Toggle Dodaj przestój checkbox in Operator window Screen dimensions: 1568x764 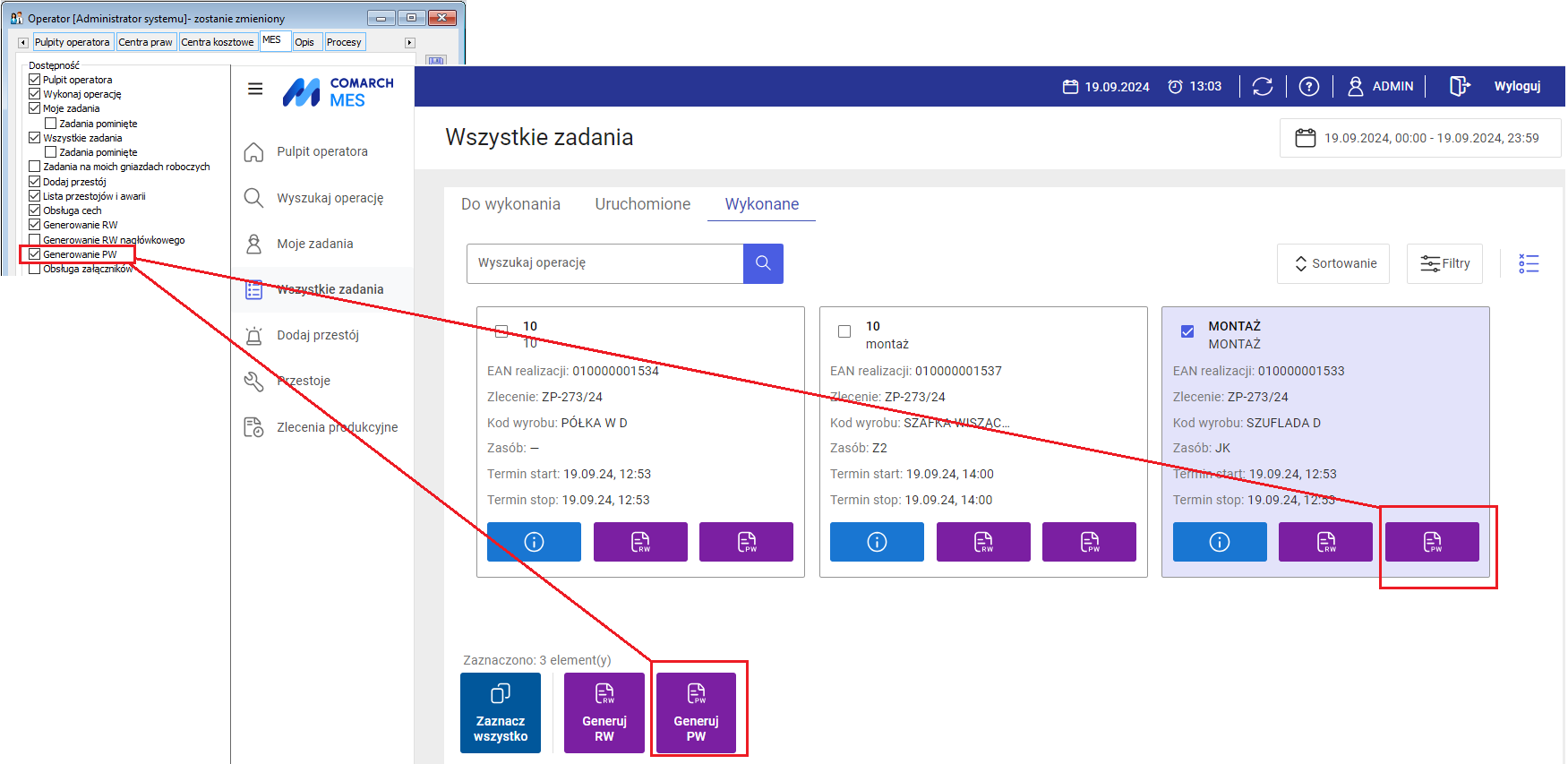click(x=35, y=182)
